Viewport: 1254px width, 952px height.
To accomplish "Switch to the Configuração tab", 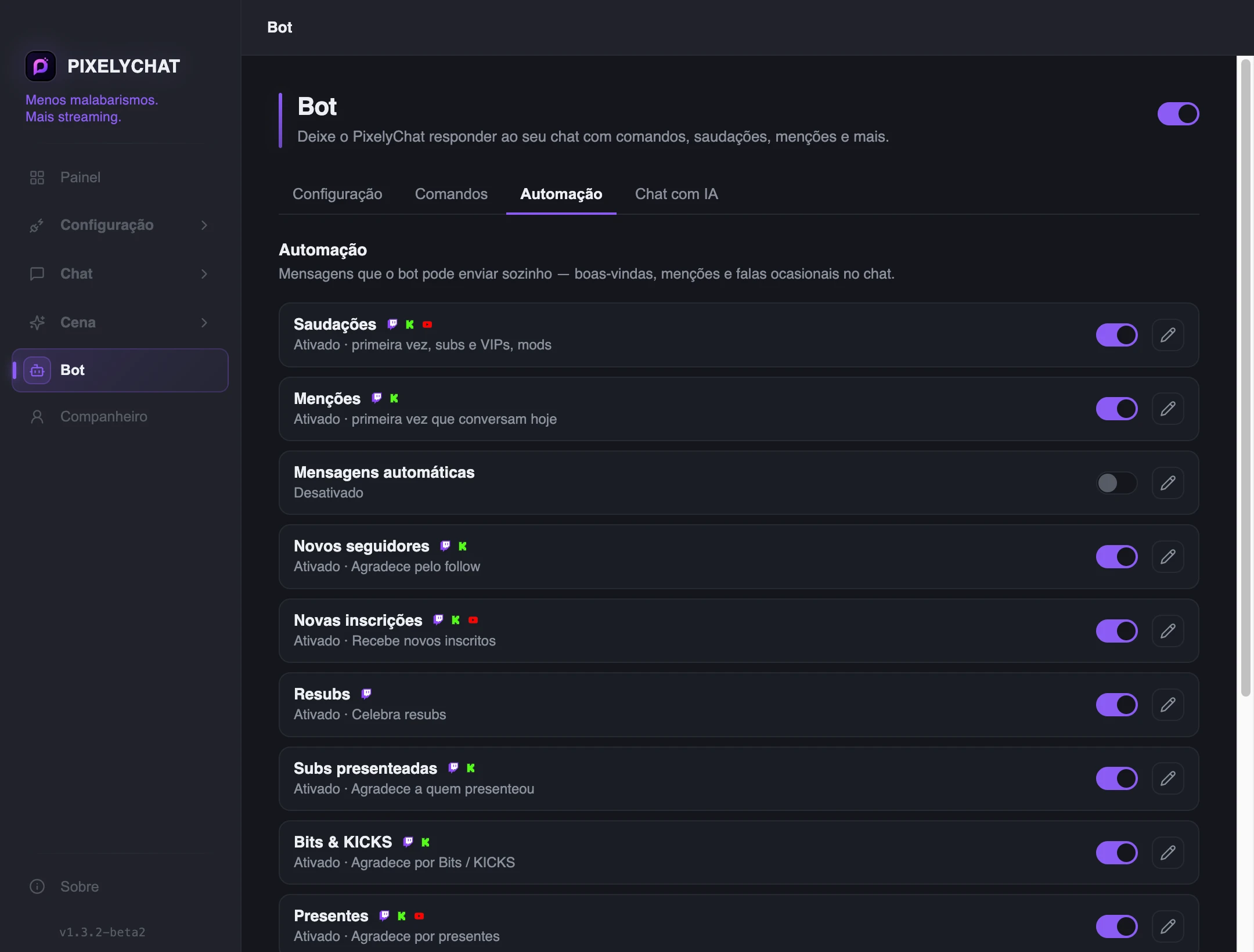I will pyautogui.click(x=337, y=194).
